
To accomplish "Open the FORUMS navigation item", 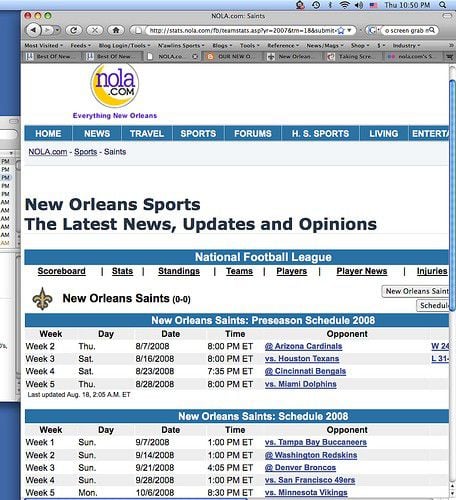I will pos(253,134).
